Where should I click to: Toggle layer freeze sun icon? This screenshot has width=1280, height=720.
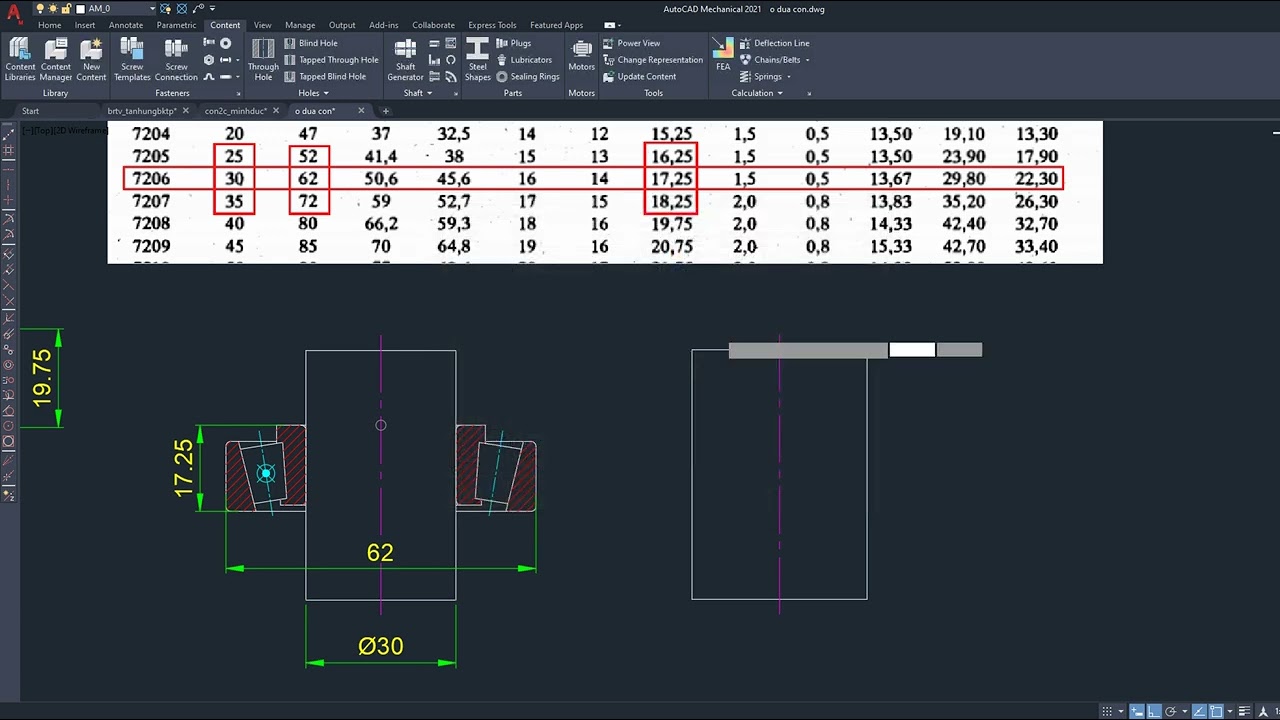[54, 8]
